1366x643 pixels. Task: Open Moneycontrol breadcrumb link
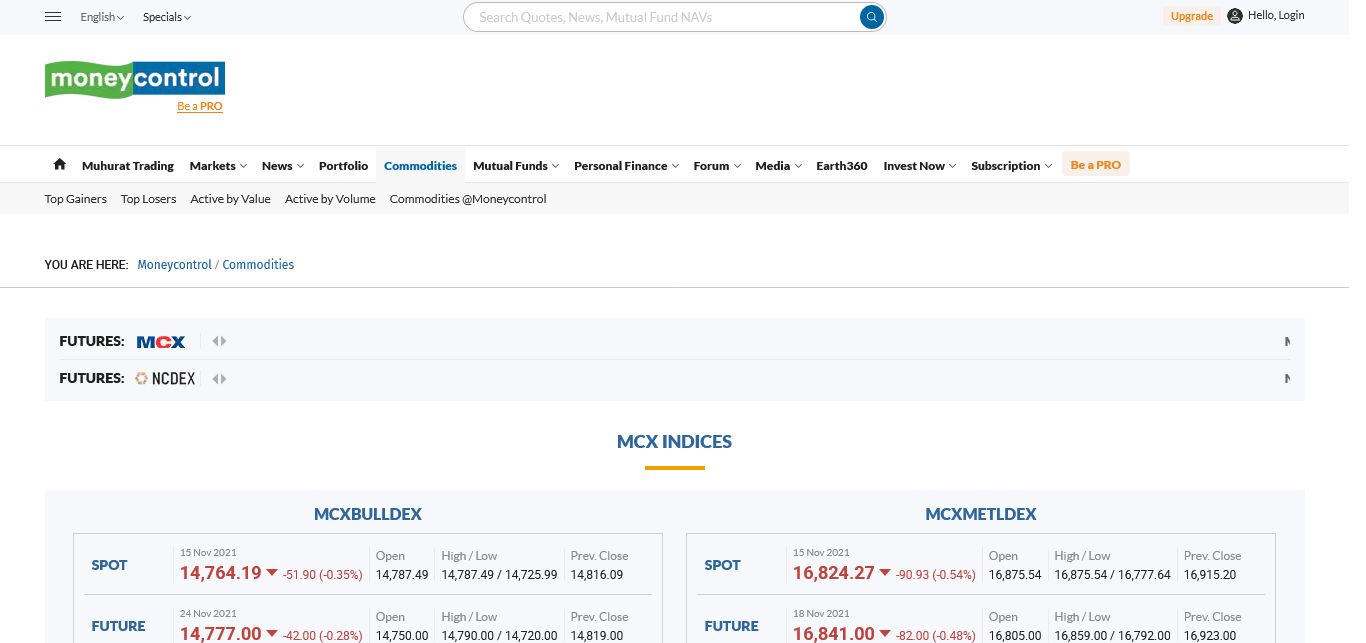[x=174, y=265]
